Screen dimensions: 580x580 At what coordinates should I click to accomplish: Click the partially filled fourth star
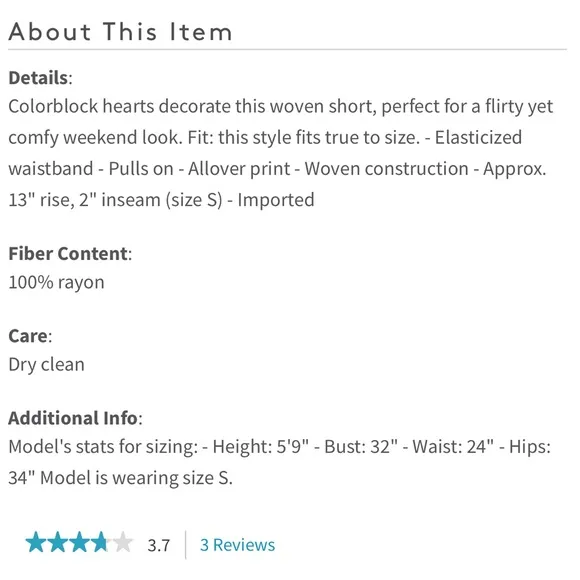[101, 543]
